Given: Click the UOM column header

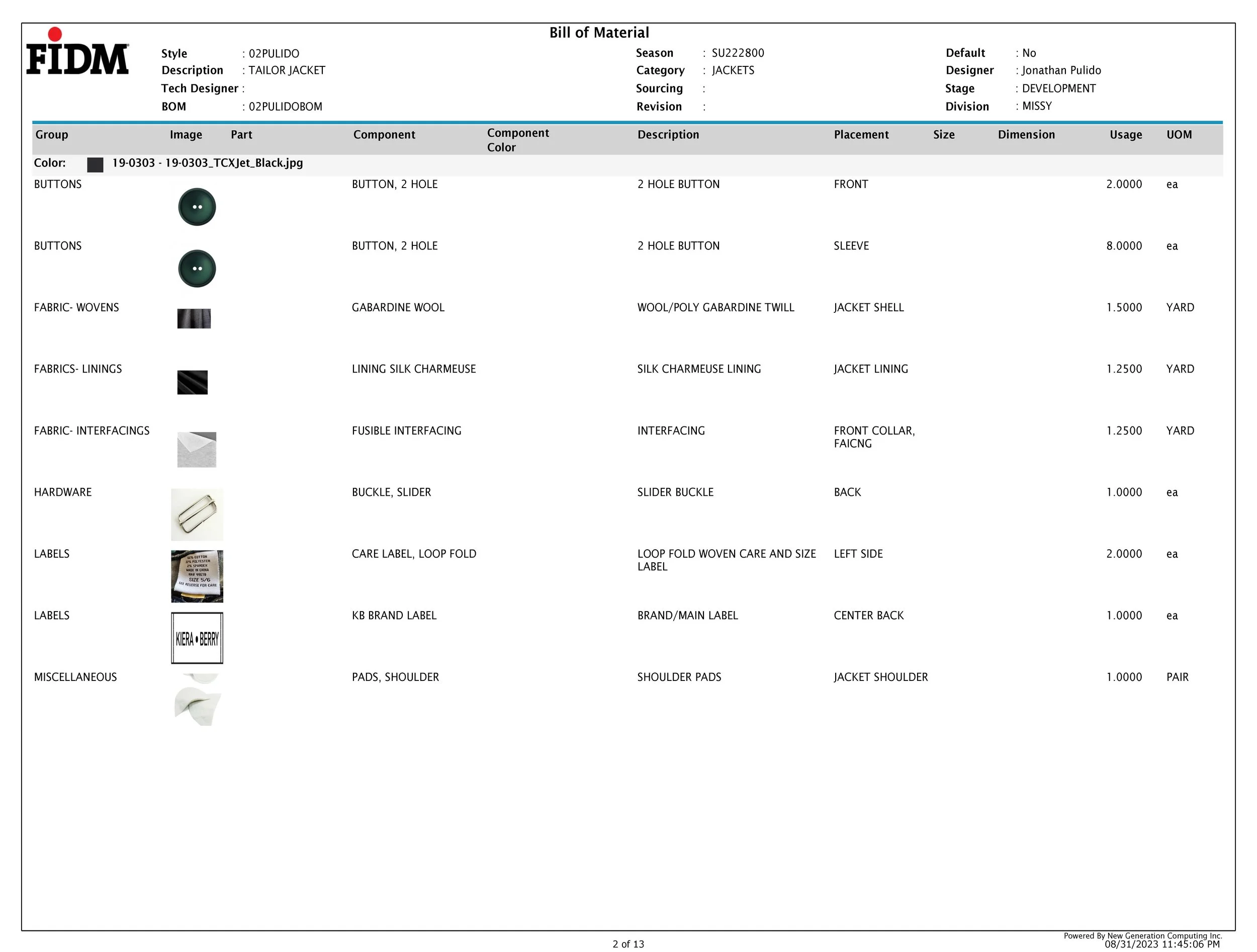Looking at the screenshot, I should 1179,135.
